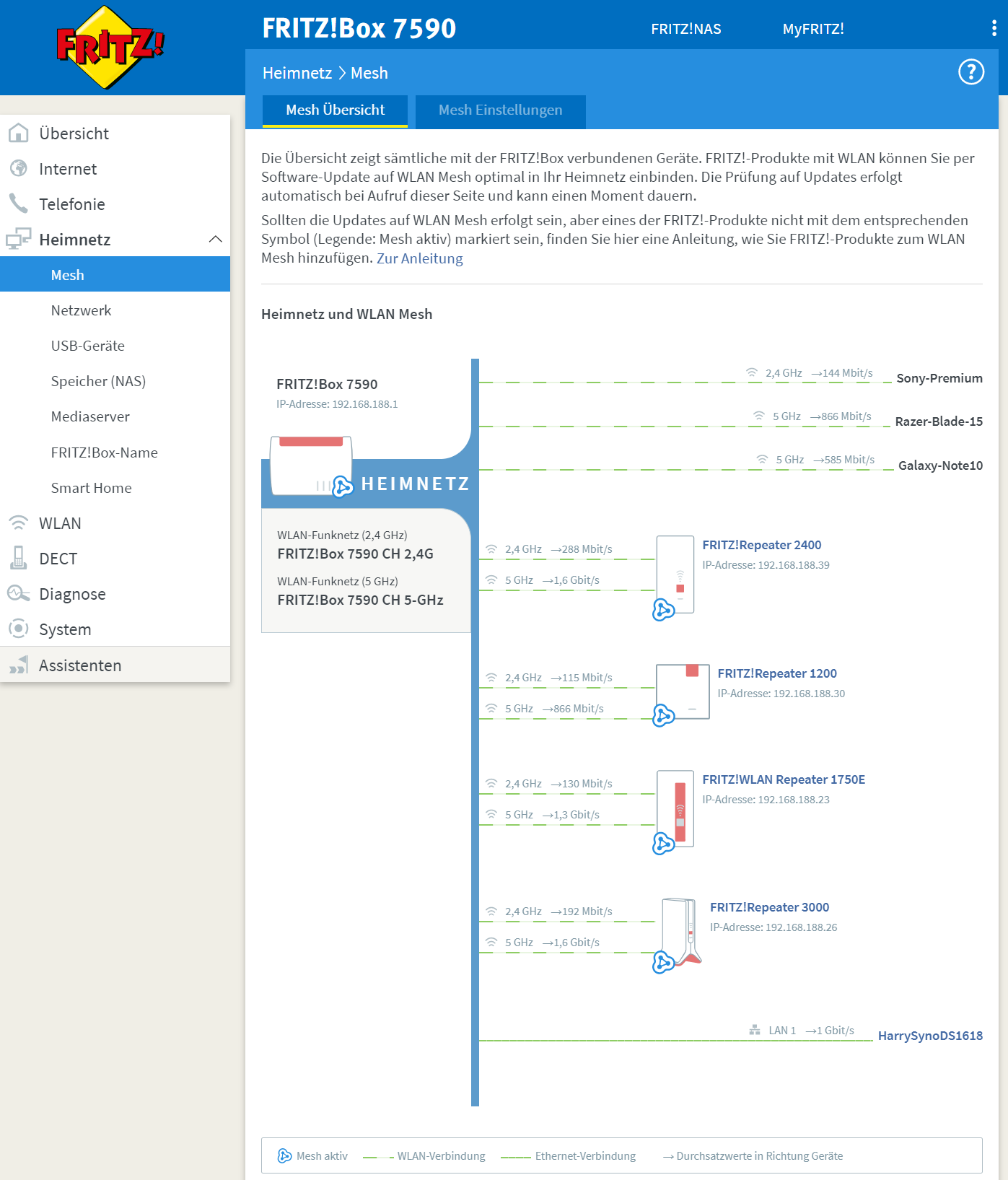Image resolution: width=1008 pixels, height=1180 pixels.
Task: Click the FRITZ!Box 7590 router image
Action: click(x=310, y=466)
